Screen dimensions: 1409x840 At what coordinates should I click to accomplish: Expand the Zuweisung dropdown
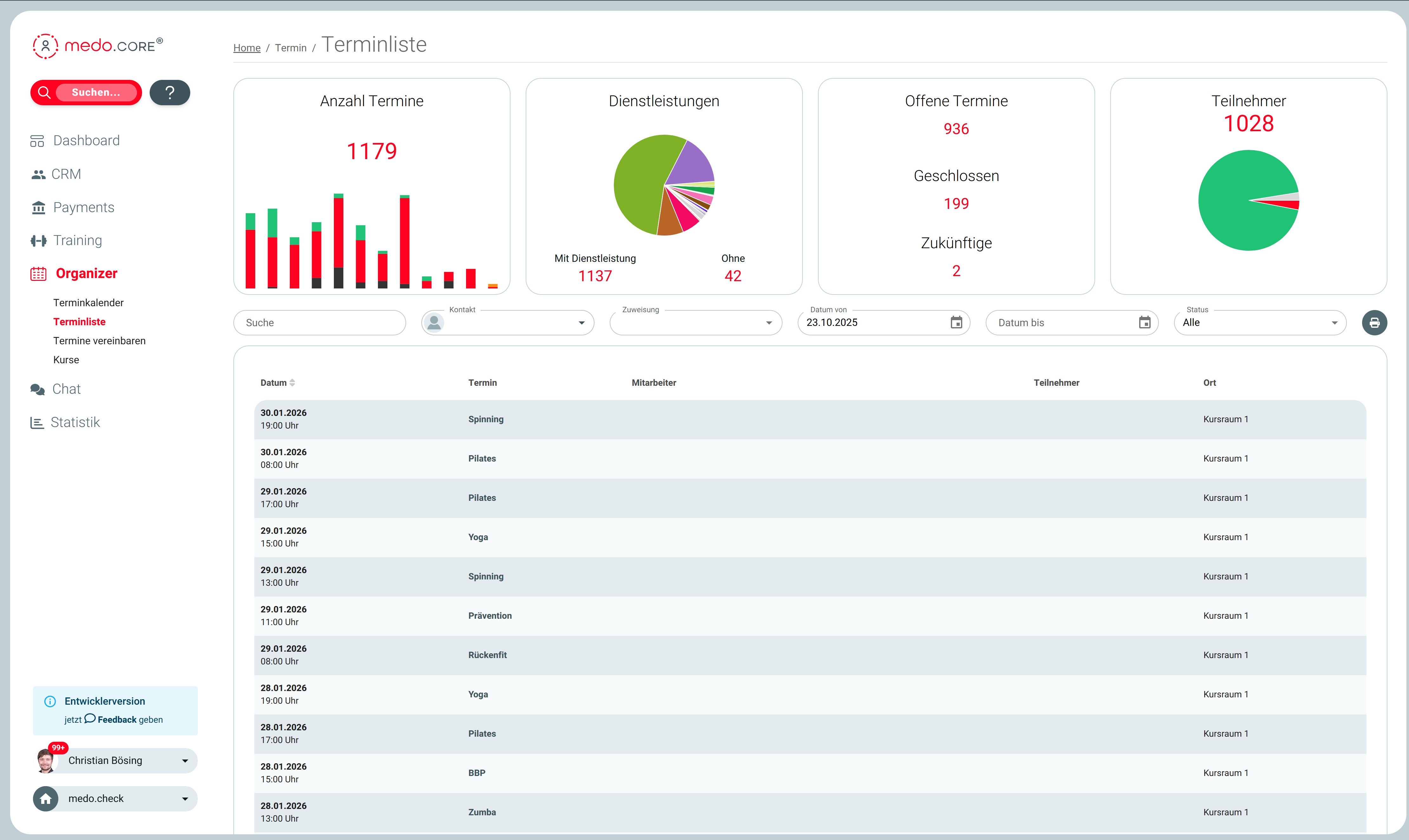coord(769,323)
